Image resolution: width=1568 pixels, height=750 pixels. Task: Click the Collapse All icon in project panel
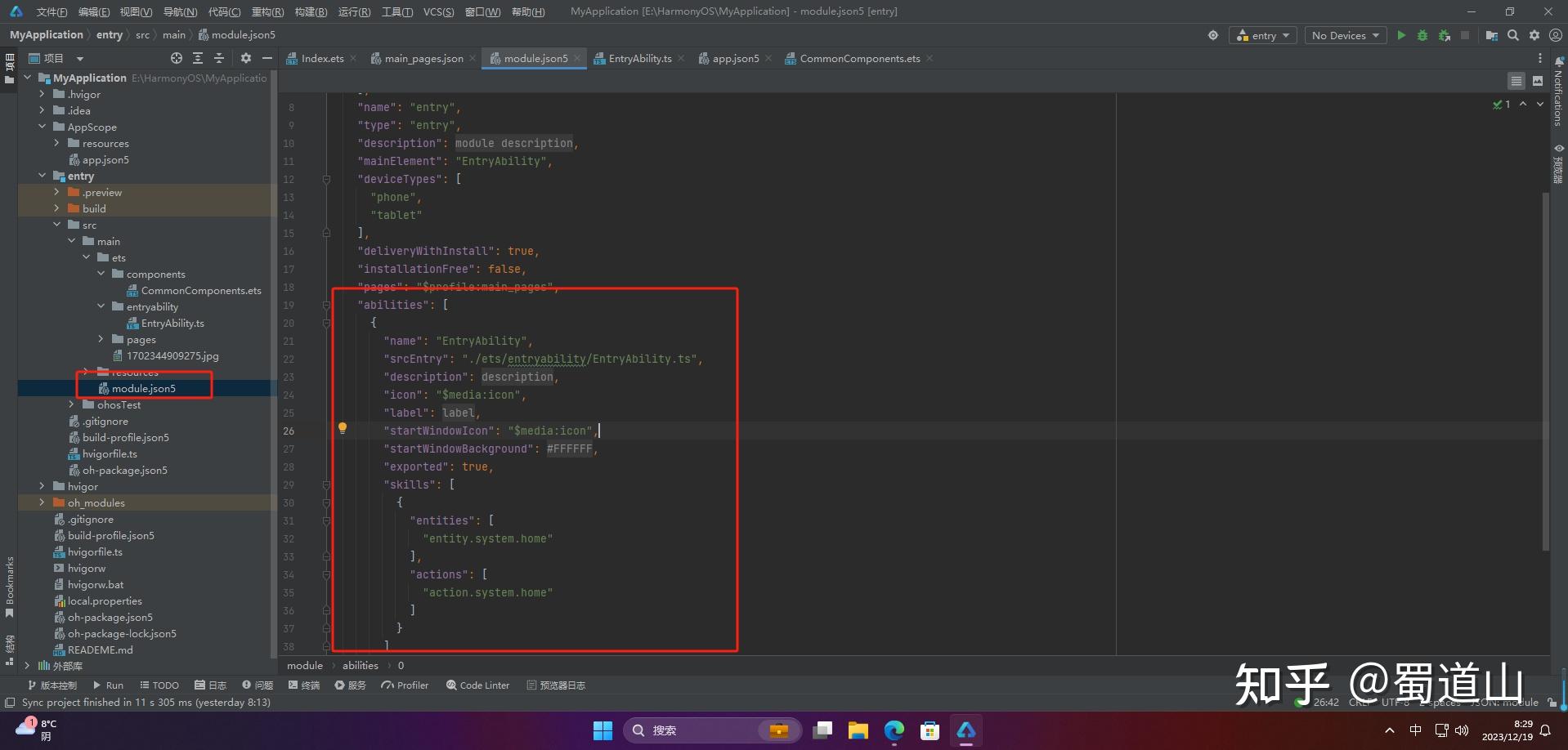pyautogui.click(x=219, y=58)
